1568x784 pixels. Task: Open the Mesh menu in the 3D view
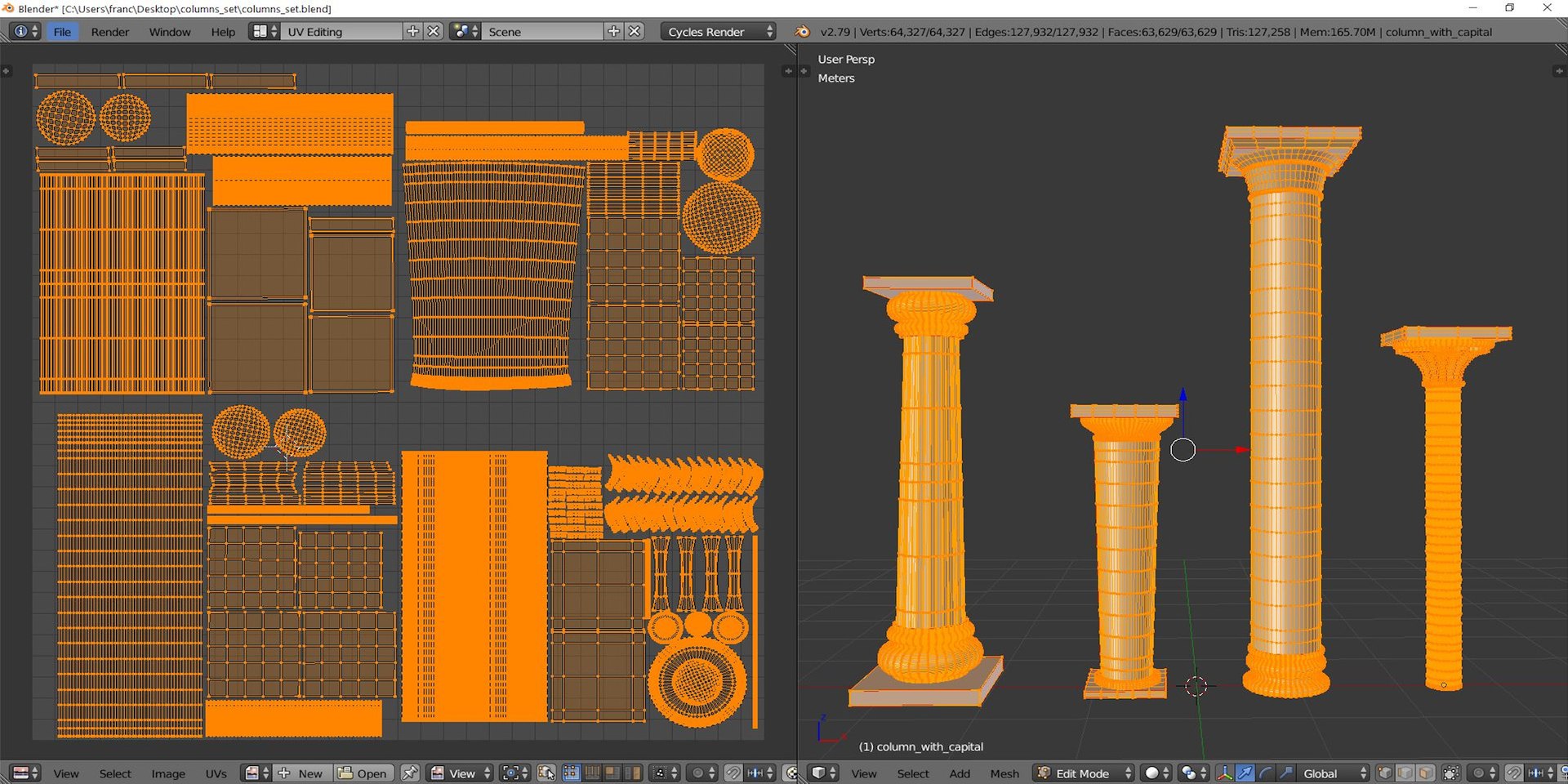[x=1004, y=773]
